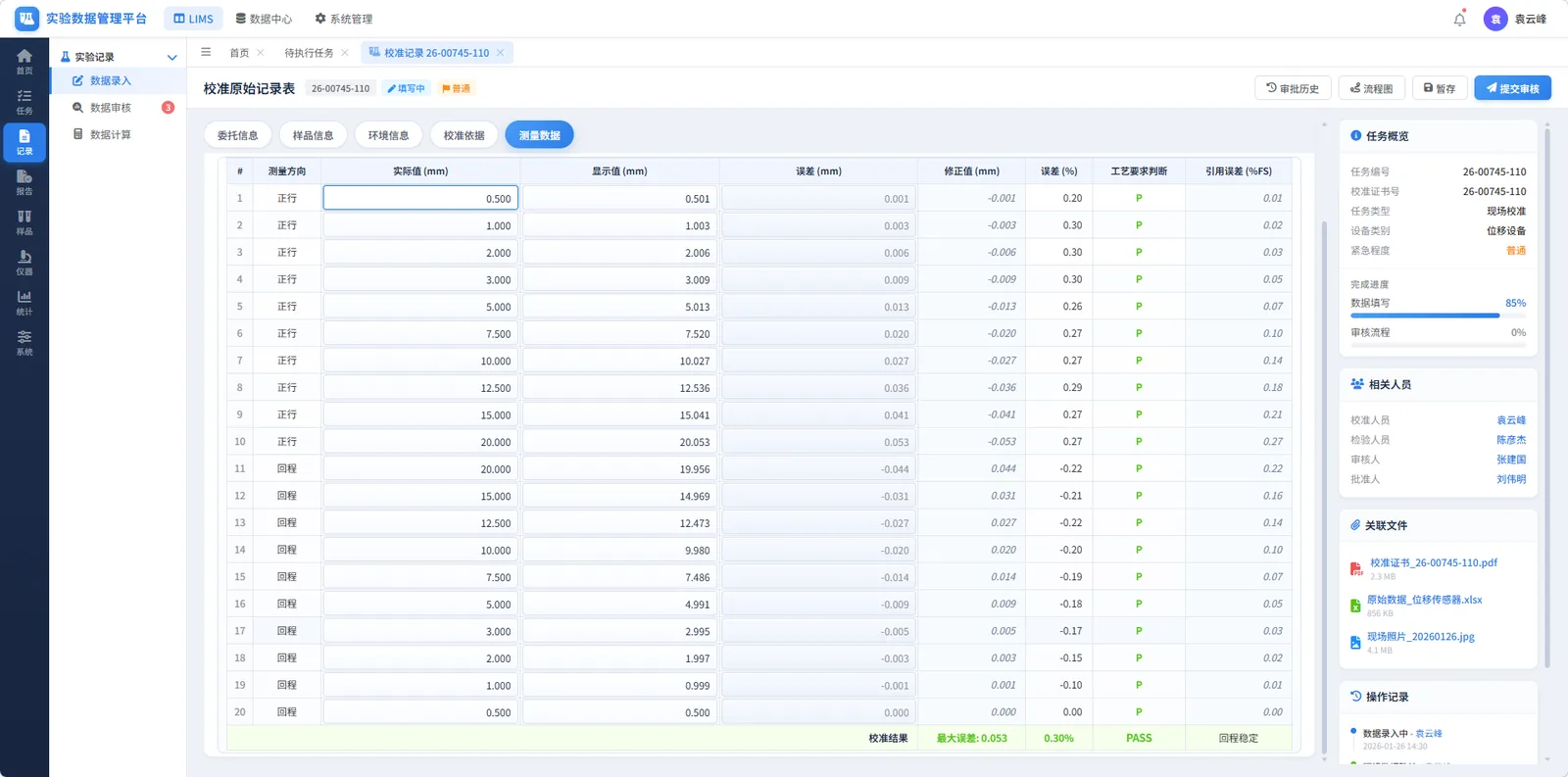Open the 样品 samples sidebar icon

pyautogui.click(x=24, y=222)
